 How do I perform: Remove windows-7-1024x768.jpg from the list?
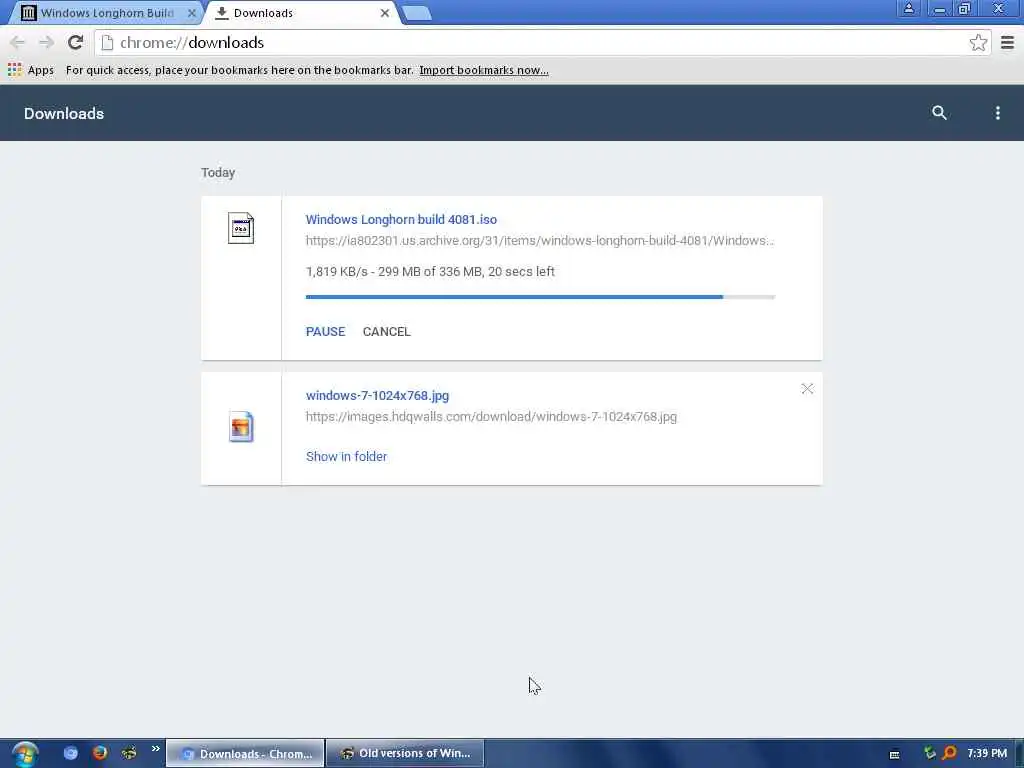(807, 389)
